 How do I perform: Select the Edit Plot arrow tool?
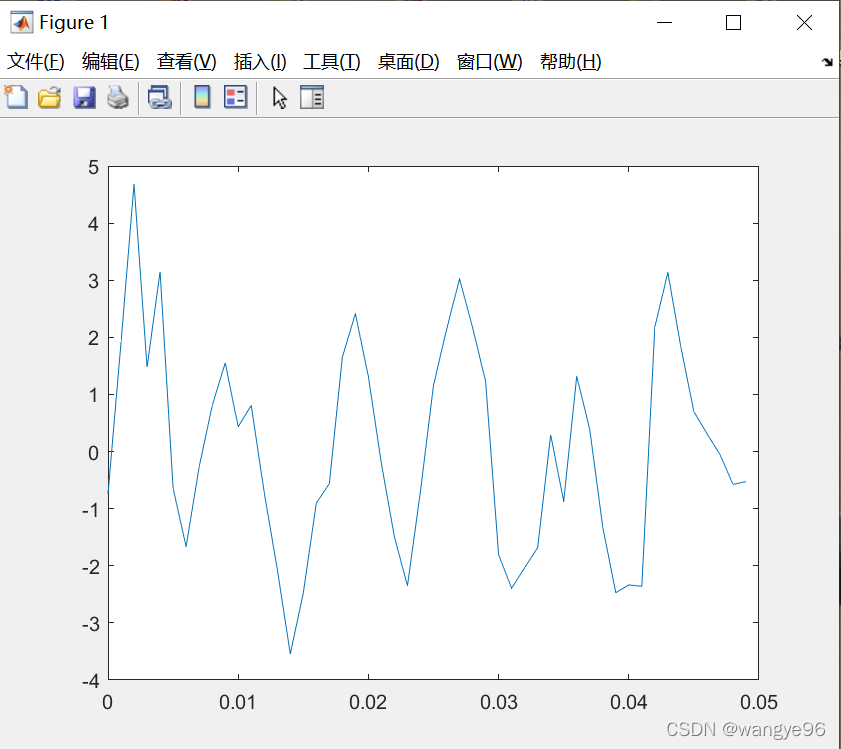(279, 98)
